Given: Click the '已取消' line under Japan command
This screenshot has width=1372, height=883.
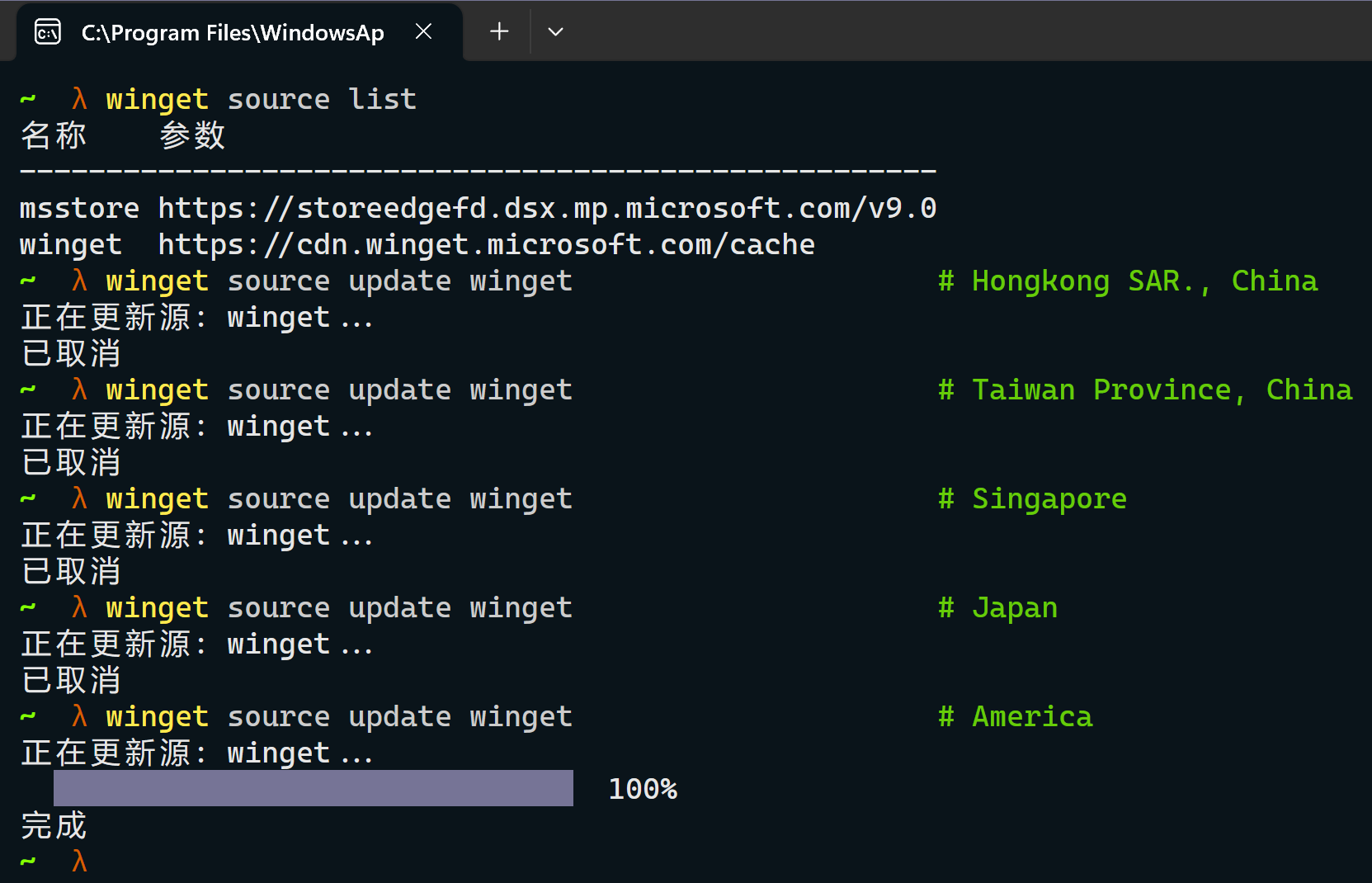Looking at the screenshot, I should (71, 680).
